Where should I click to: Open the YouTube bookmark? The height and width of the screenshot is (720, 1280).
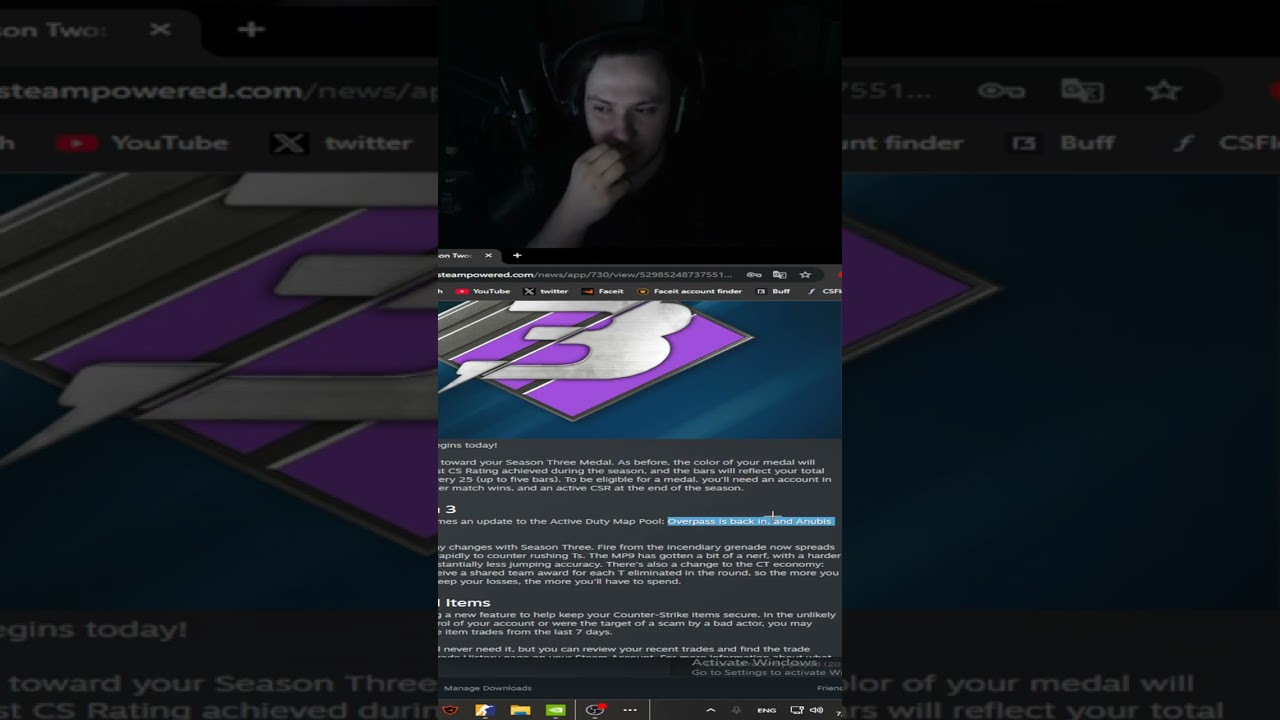pos(483,291)
